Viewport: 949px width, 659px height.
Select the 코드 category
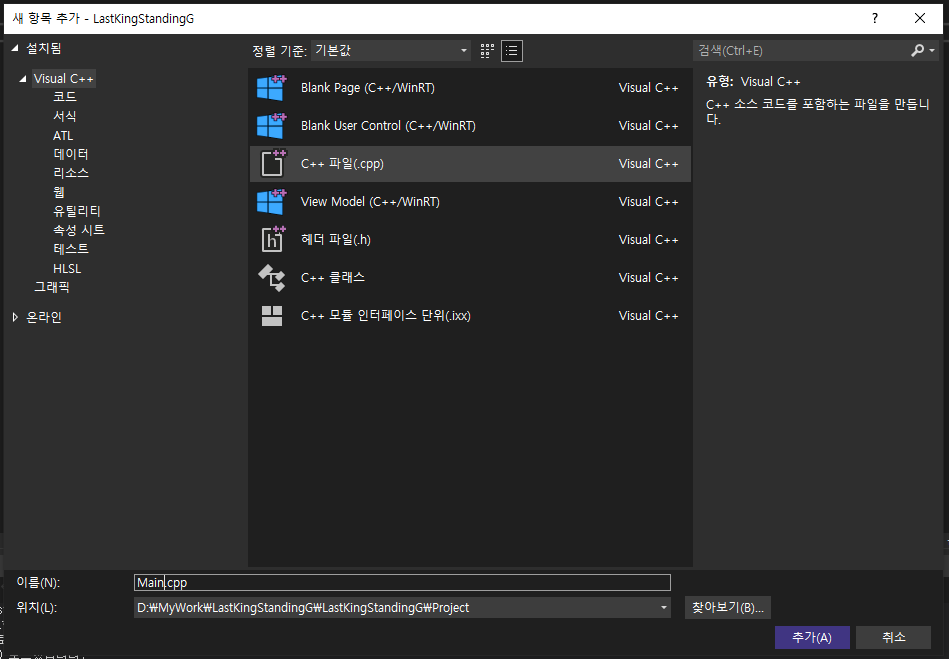click(x=65, y=97)
